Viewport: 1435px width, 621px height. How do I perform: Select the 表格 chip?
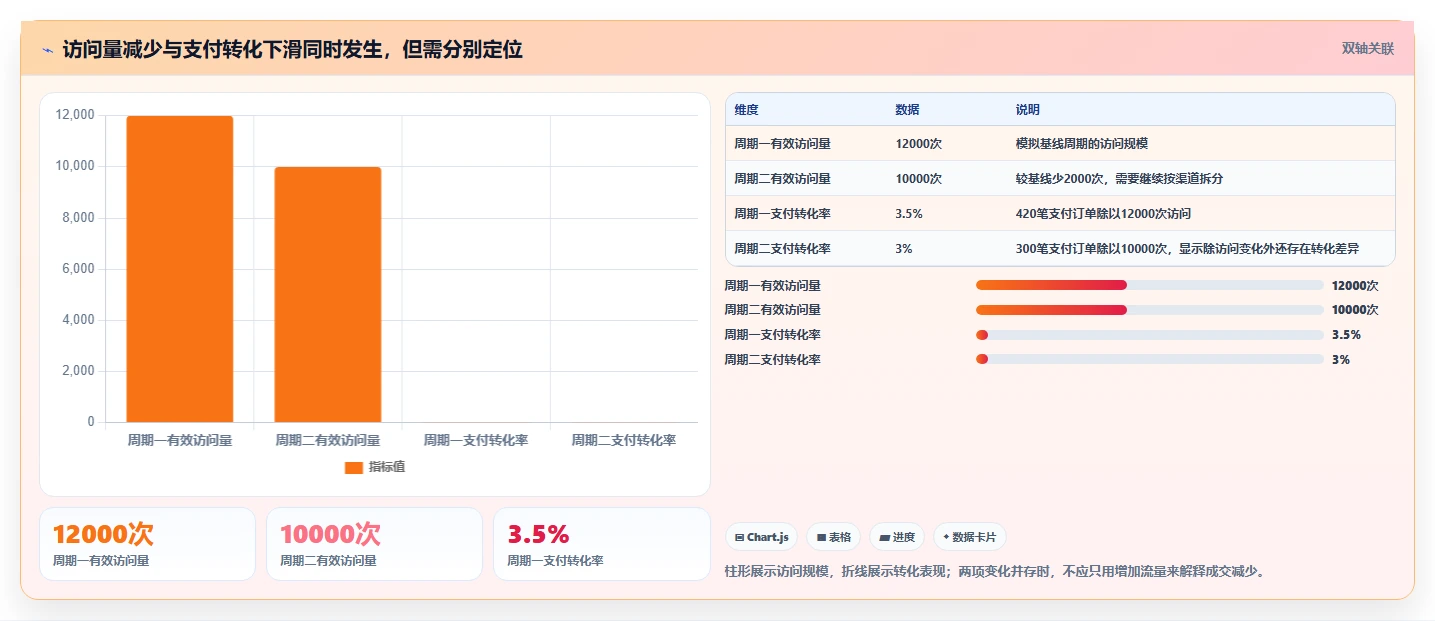(x=834, y=537)
